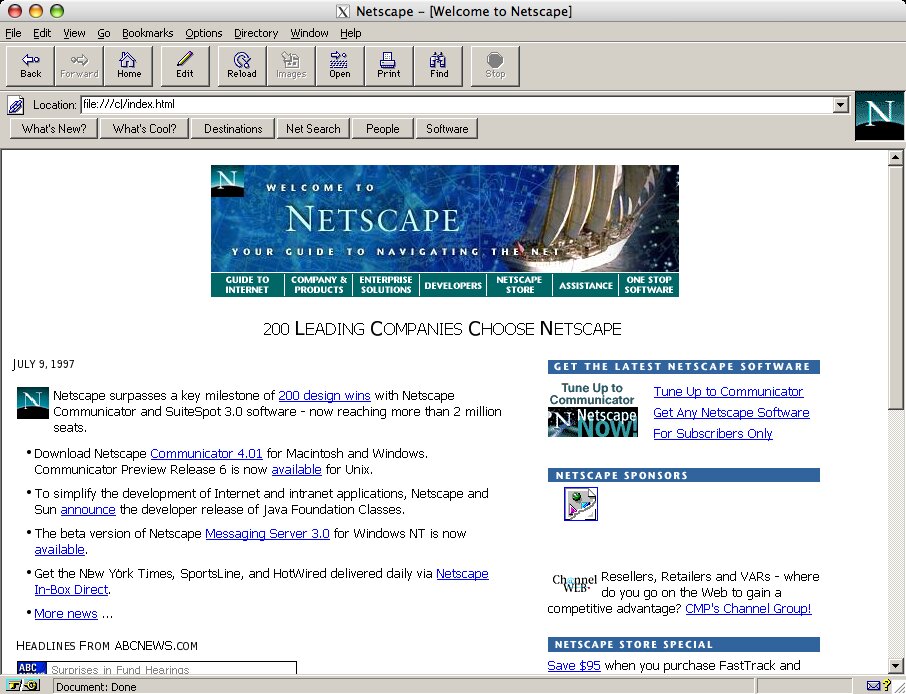Open the File menu
This screenshot has width=906, height=694.
13,33
